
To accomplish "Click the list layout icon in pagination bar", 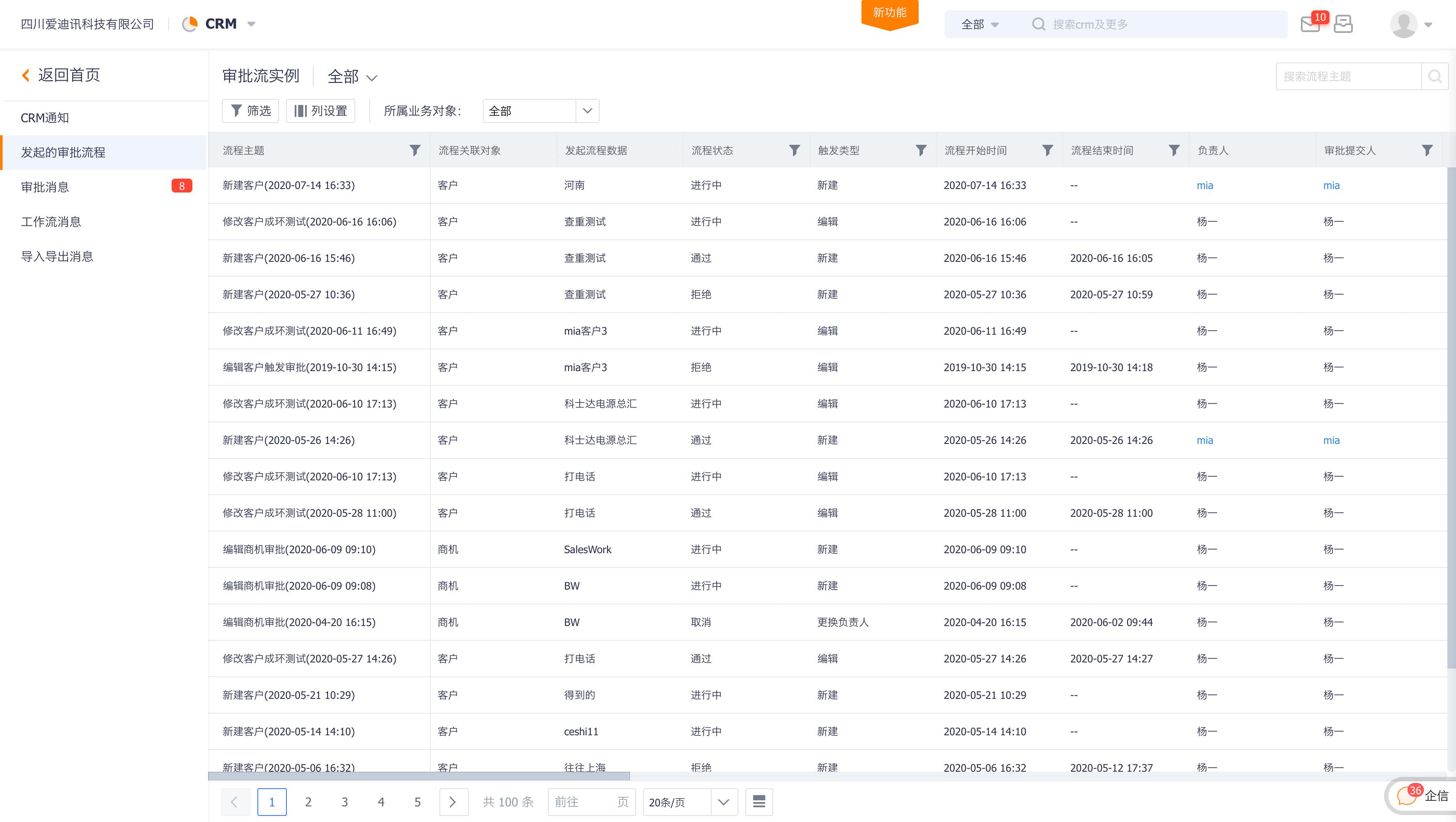I will coord(758,802).
